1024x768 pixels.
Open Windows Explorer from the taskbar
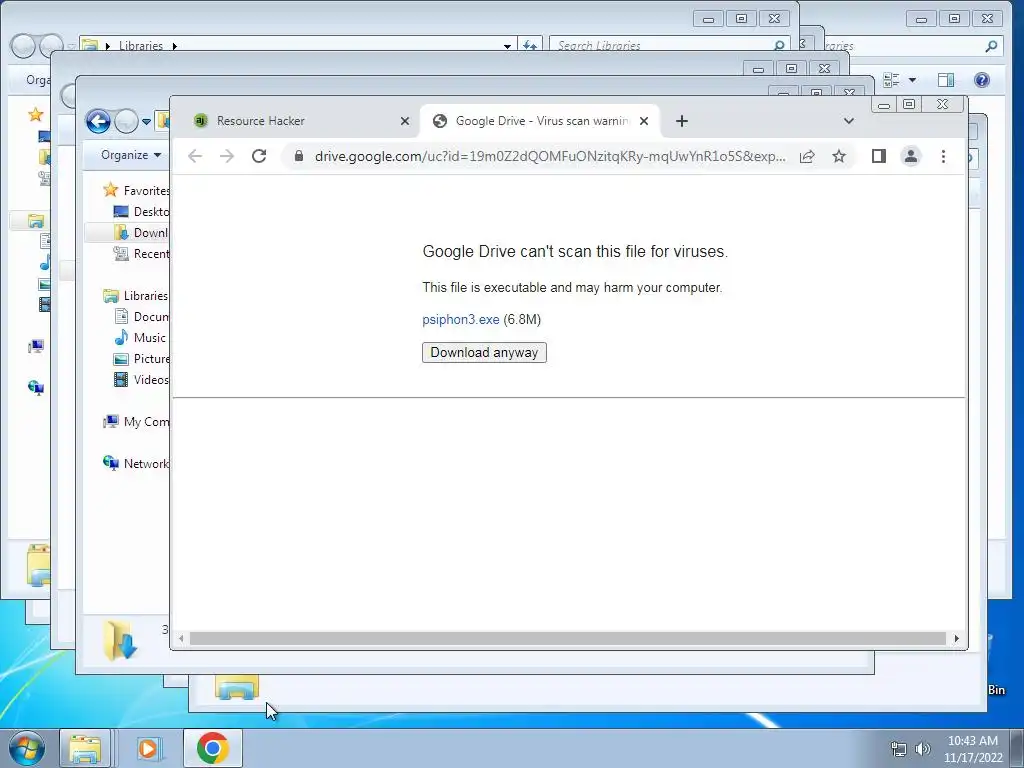click(85, 748)
